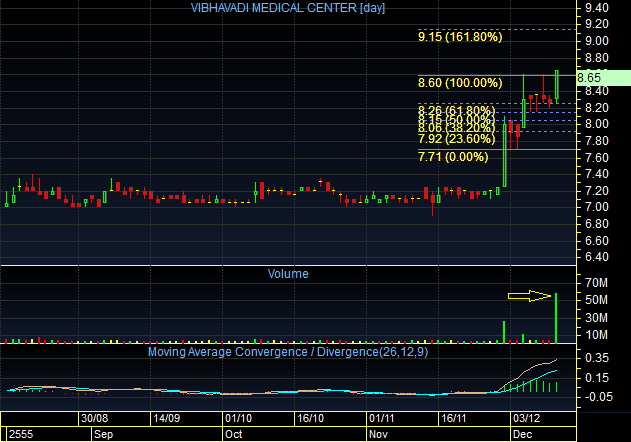Click the Oct month label
The width and height of the screenshot is (631, 442).
pyautogui.click(x=234, y=434)
